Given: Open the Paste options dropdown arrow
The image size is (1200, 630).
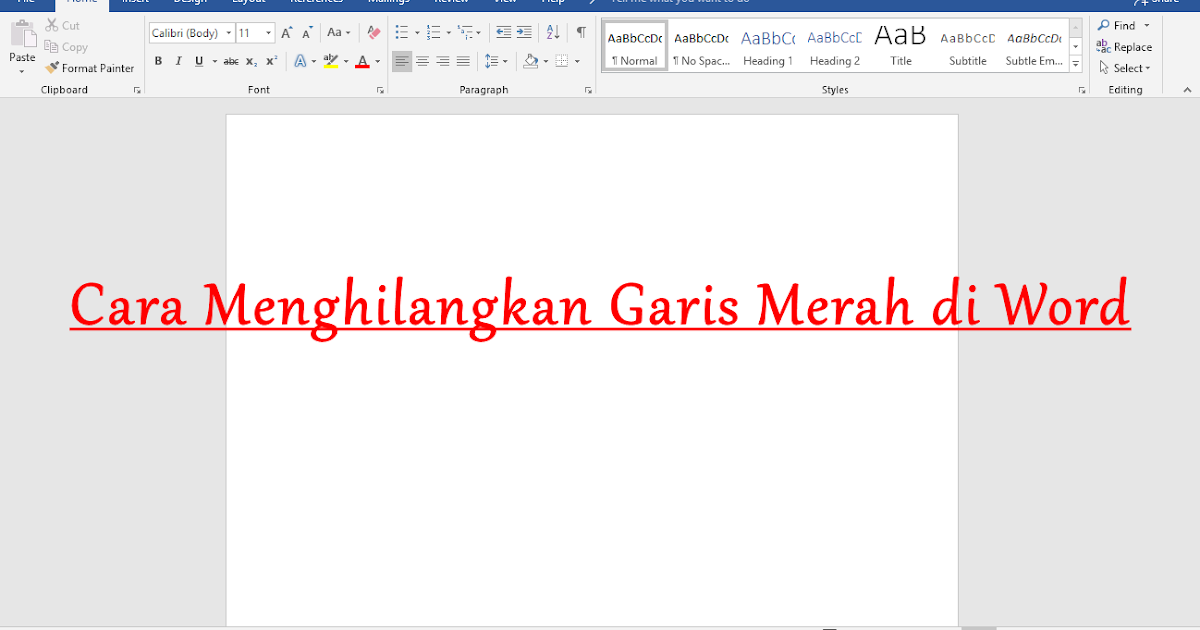Looking at the screenshot, I should [22, 71].
